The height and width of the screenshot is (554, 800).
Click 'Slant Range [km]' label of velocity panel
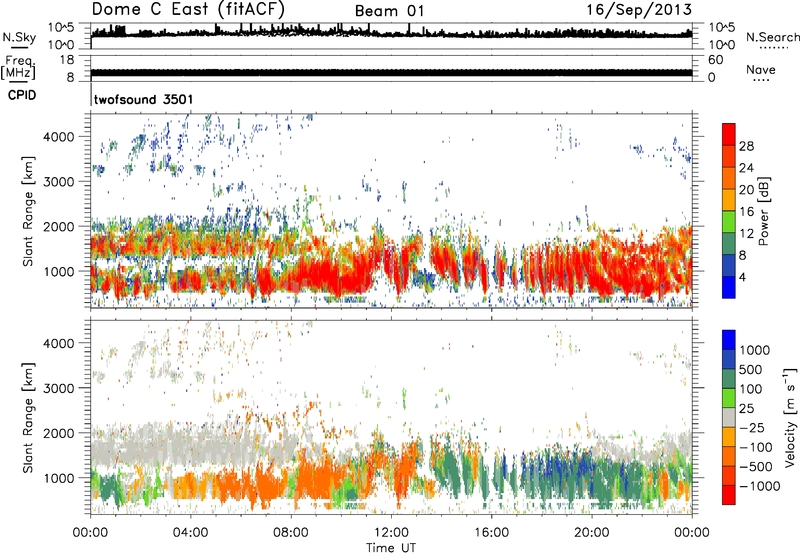[28, 417]
